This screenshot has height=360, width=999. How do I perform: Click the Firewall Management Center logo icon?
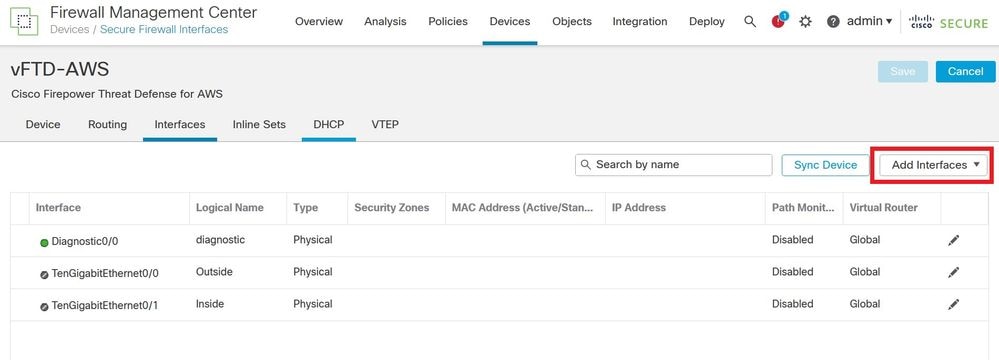pos(24,22)
